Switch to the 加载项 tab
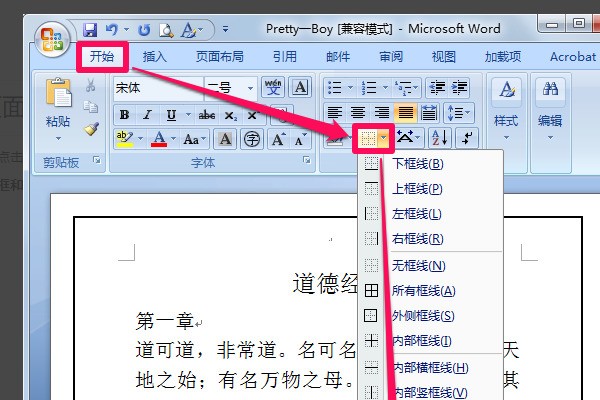The image size is (600, 400). 503,57
